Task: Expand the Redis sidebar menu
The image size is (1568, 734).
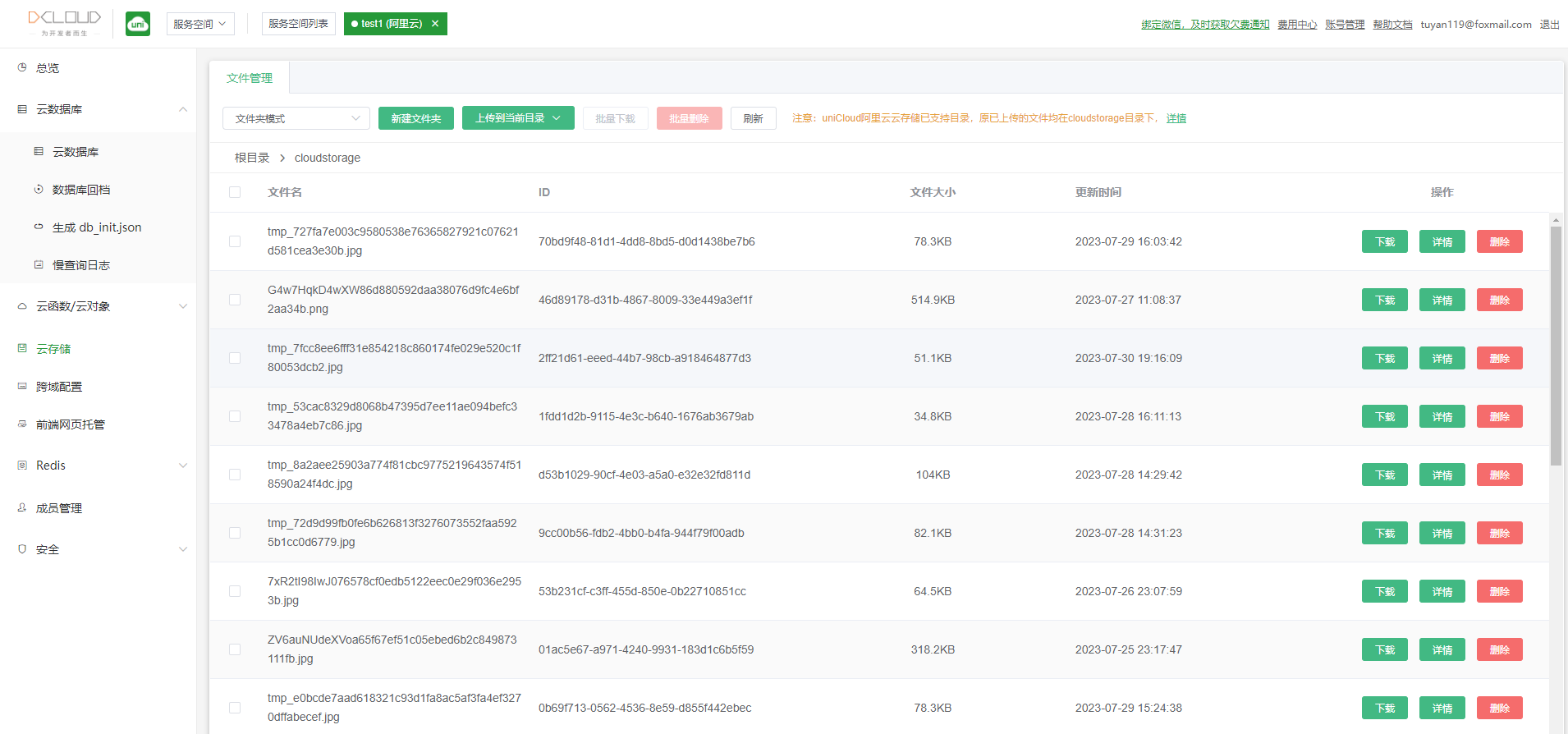Action: (183, 466)
